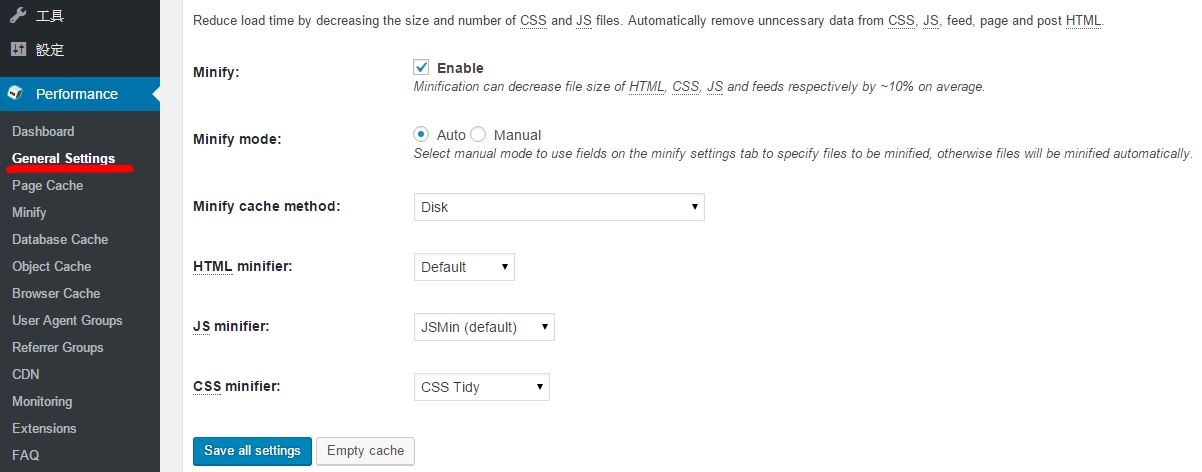Click Save all settings button
This screenshot has height=472, width=1202.
point(252,451)
